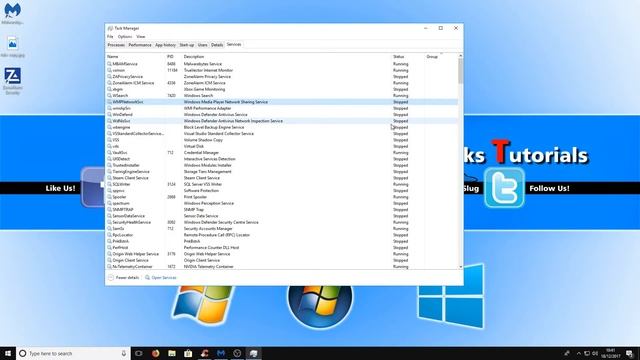The height and width of the screenshot is (360, 640).
Task: Click the scrollbar down arrow in services list
Action: click(460, 267)
